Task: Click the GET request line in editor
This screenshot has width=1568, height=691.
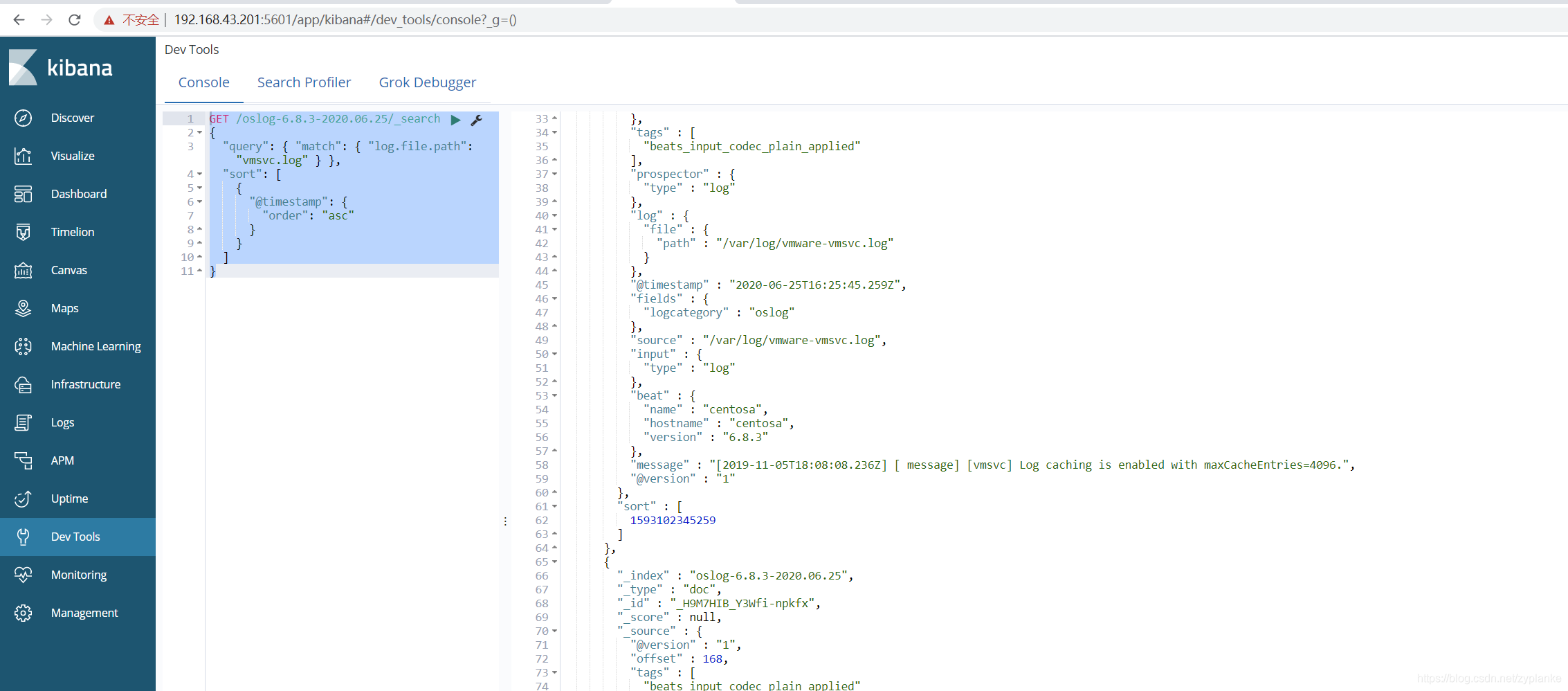Action: [325, 118]
